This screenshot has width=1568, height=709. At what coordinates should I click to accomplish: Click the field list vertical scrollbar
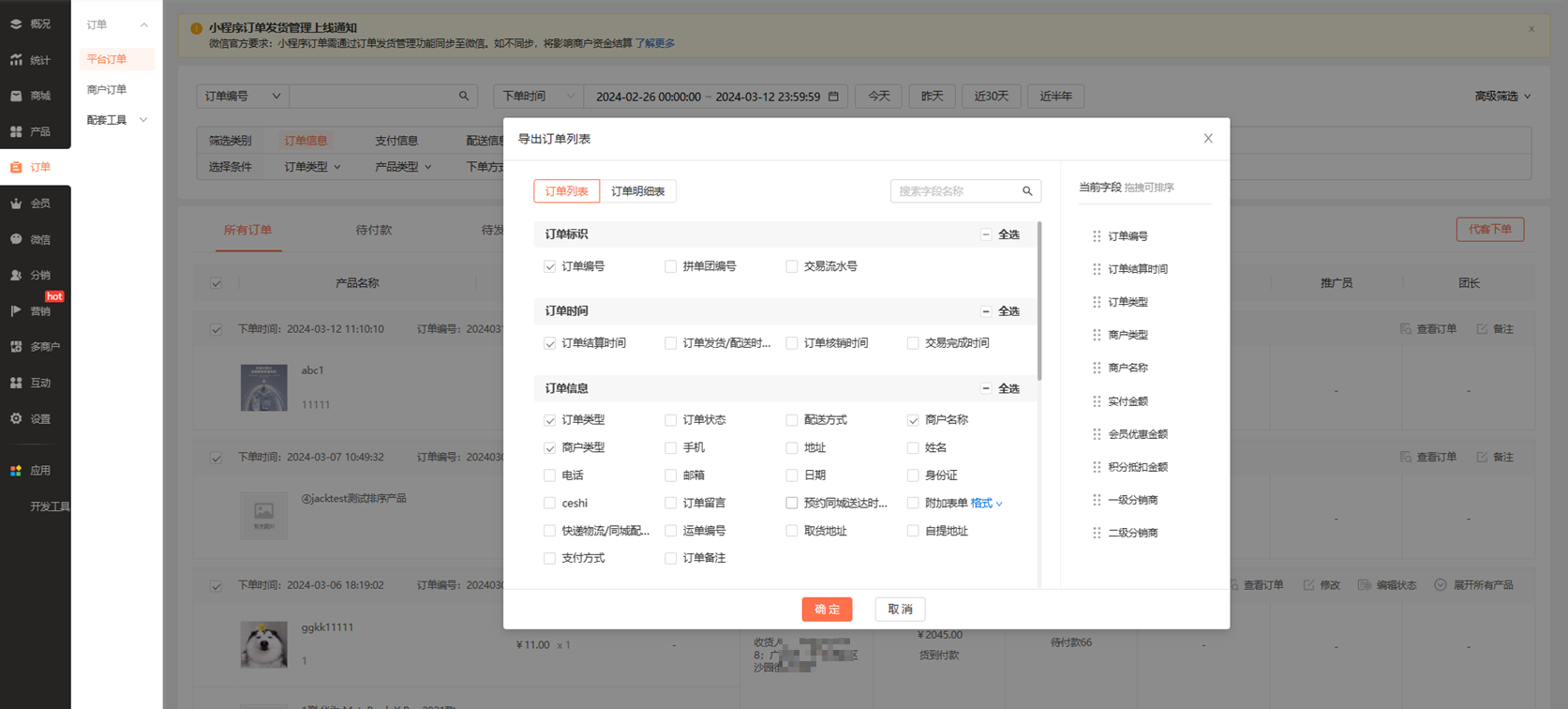point(1039,300)
